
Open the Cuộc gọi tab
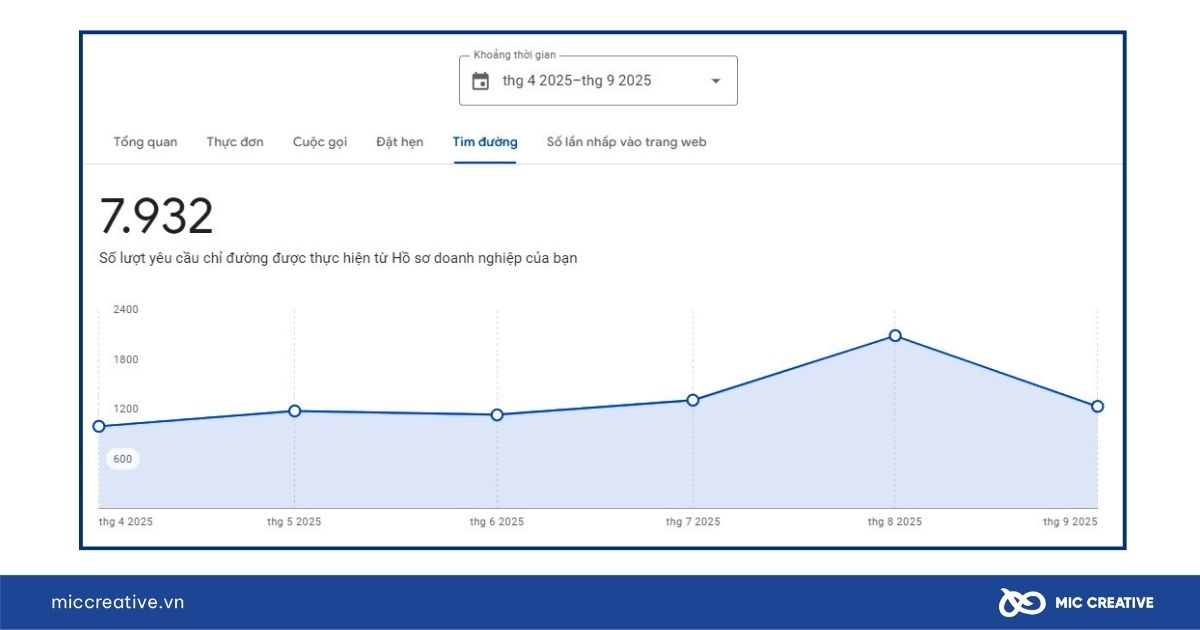pyautogui.click(x=319, y=142)
